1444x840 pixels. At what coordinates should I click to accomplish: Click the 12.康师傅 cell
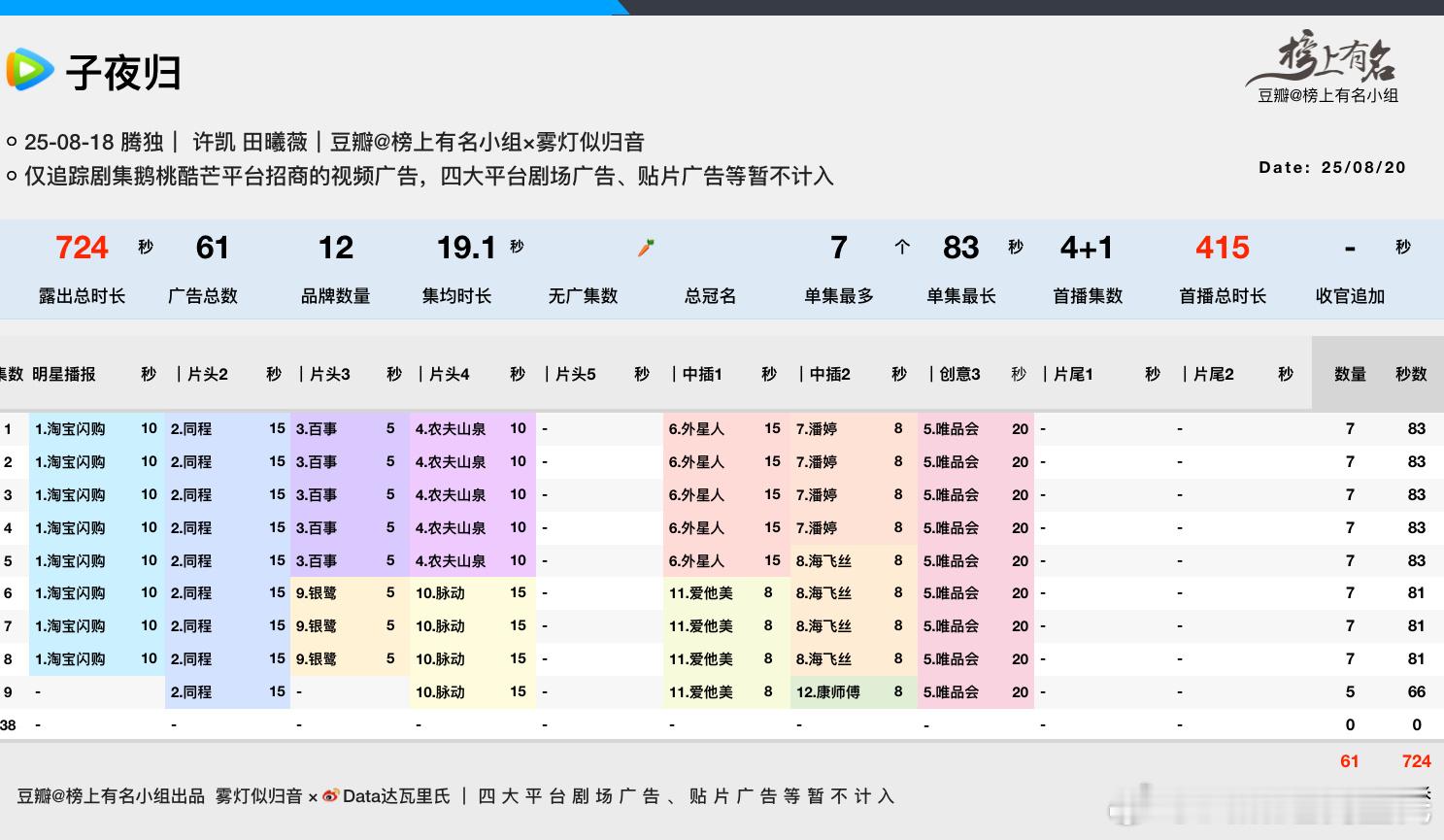[x=827, y=691]
